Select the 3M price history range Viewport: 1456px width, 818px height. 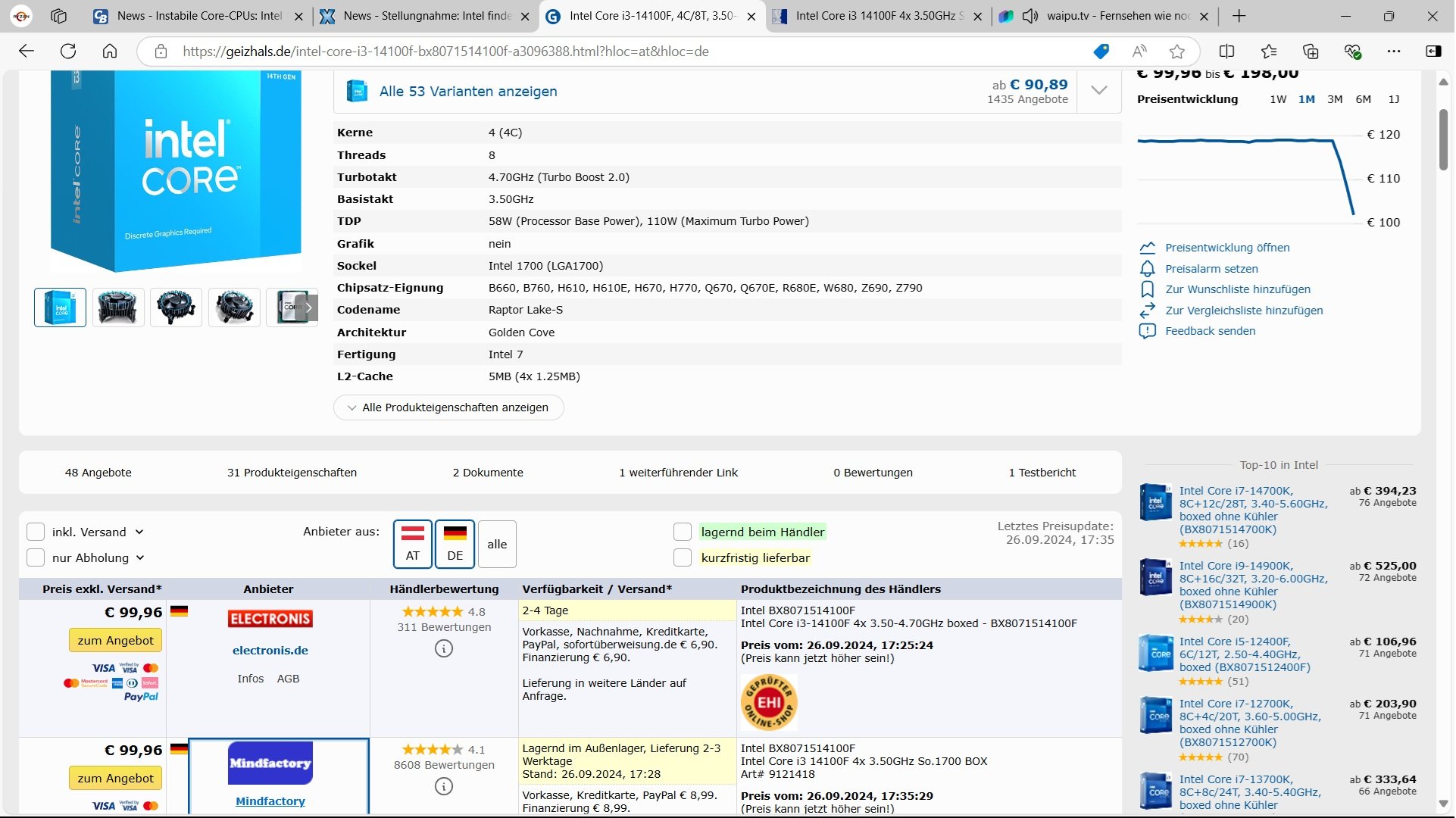pyautogui.click(x=1335, y=99)
